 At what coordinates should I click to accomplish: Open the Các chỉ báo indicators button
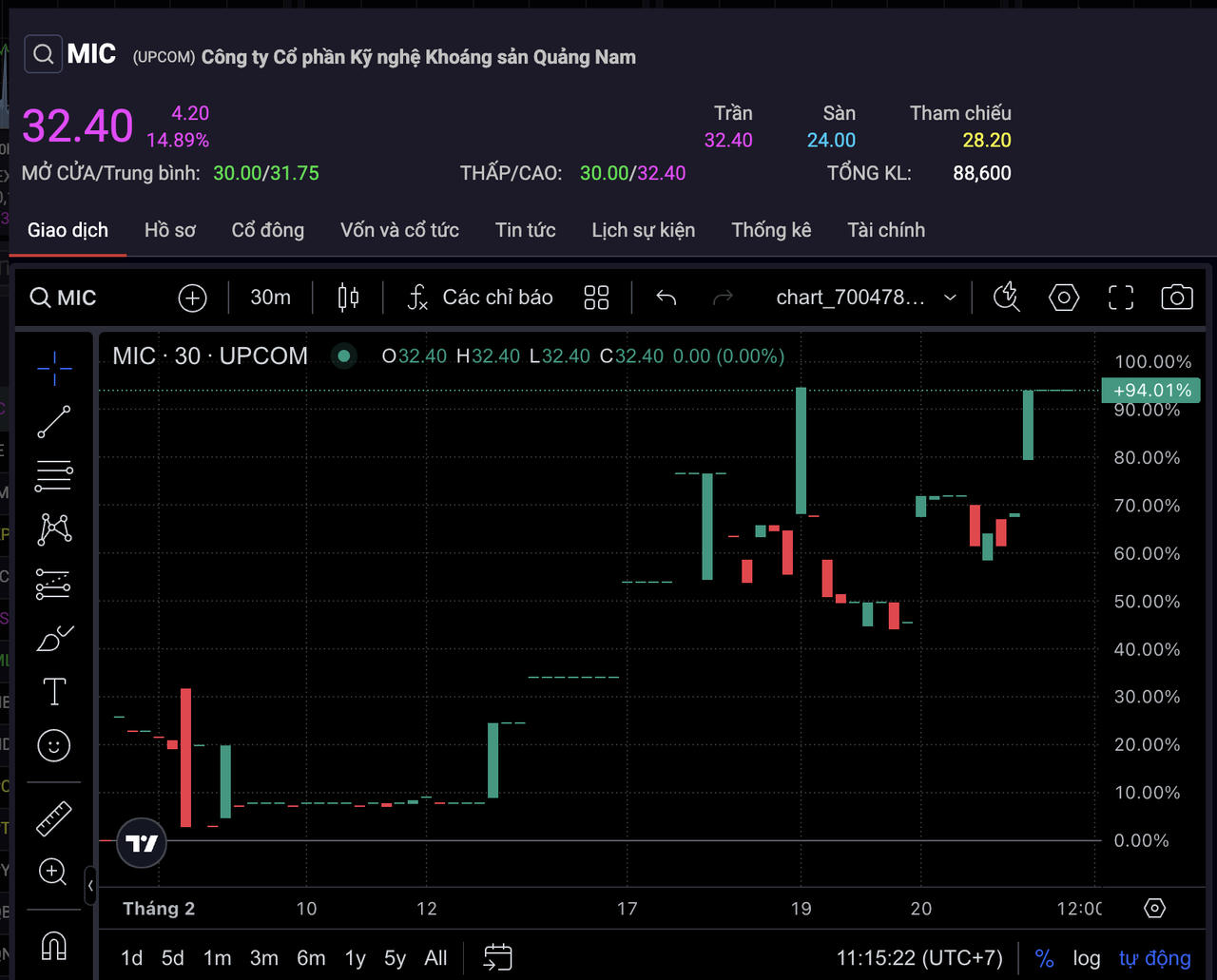pos(480,298)
